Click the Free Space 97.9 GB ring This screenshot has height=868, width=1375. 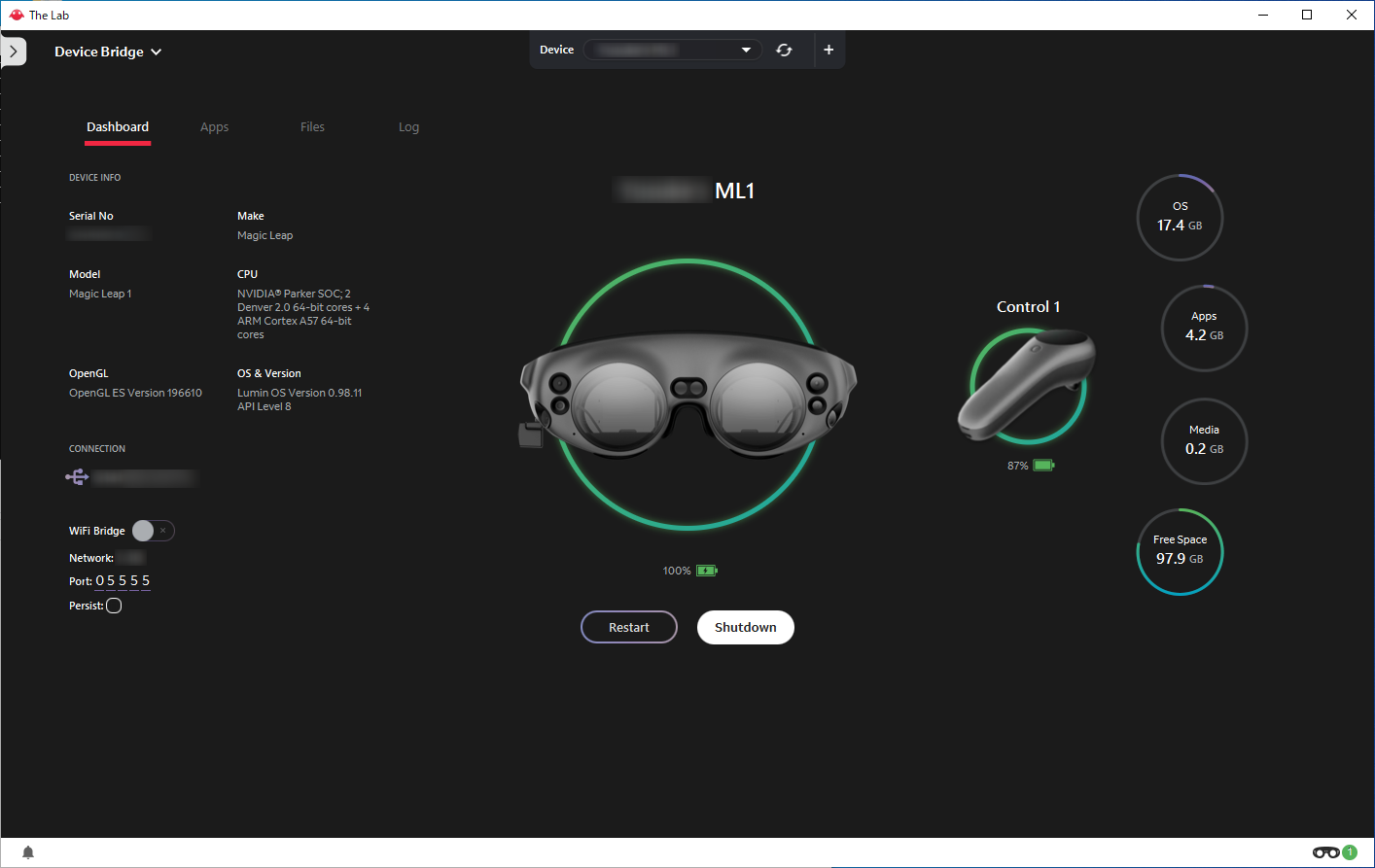click(x=1180, y=551)
